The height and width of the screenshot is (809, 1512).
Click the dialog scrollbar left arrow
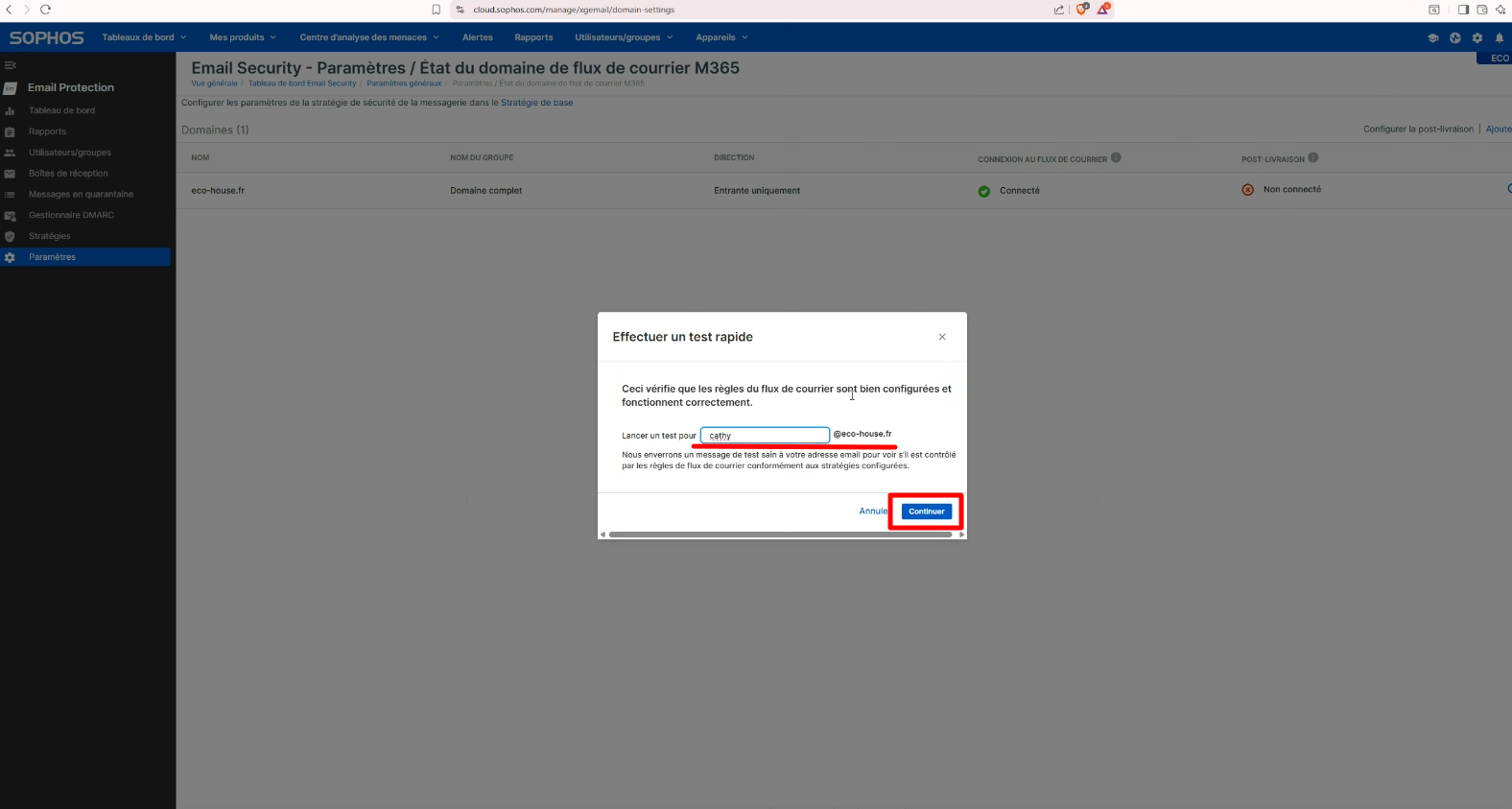click(602, 535)
